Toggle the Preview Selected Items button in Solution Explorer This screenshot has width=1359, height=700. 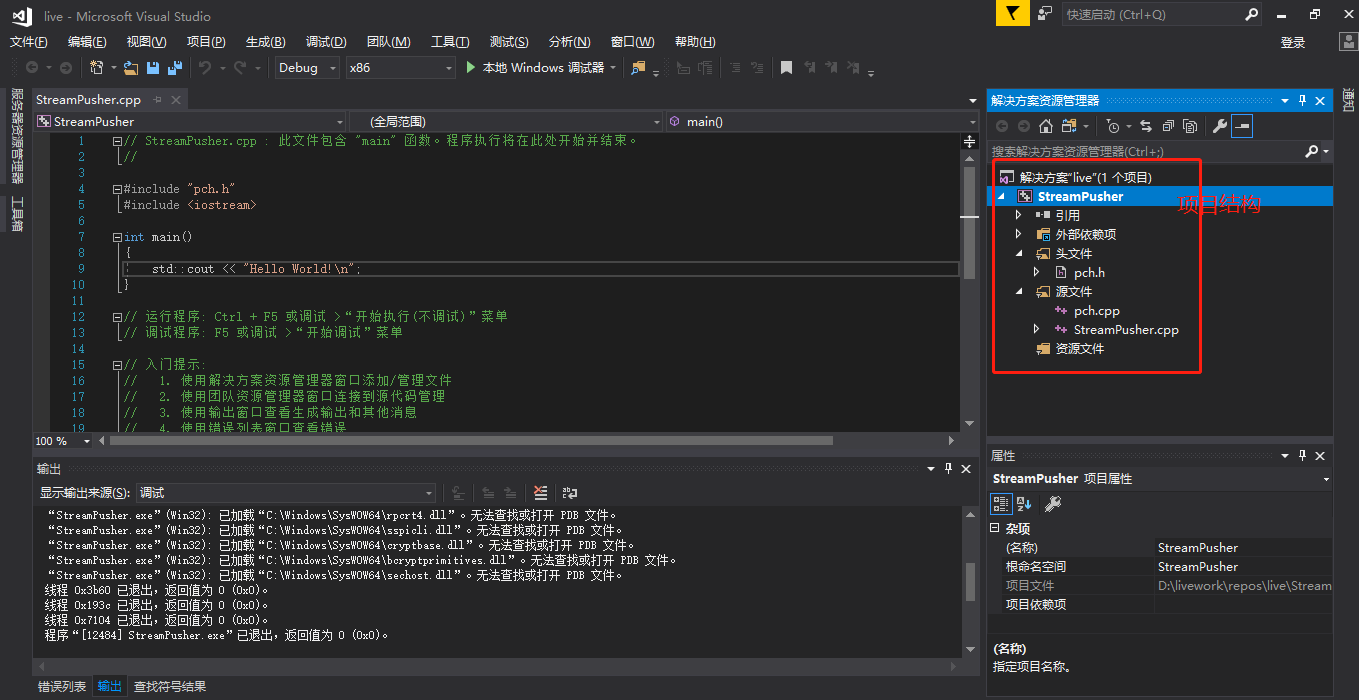coord(1242,126)
